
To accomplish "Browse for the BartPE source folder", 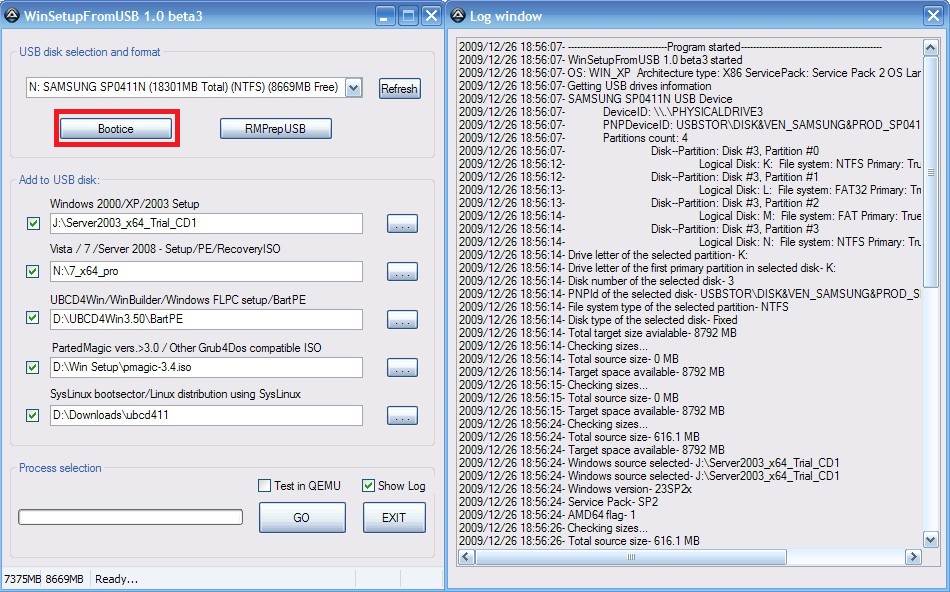I will point(402,320).
